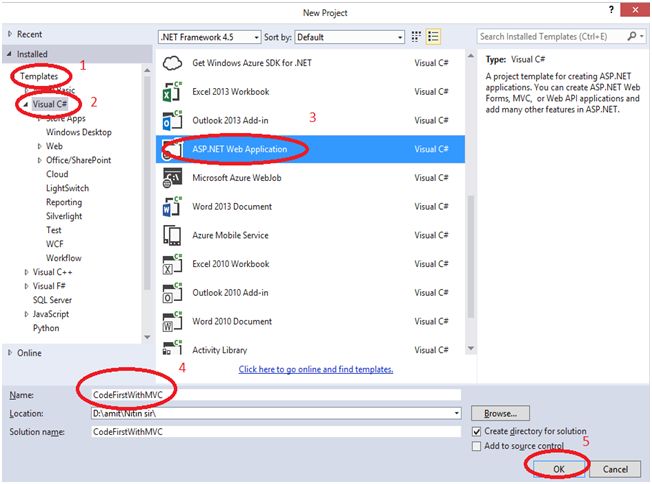This screenshot has width=652, height=484.
Task: Switch to small icons grid view
Action: coord(416,37)
